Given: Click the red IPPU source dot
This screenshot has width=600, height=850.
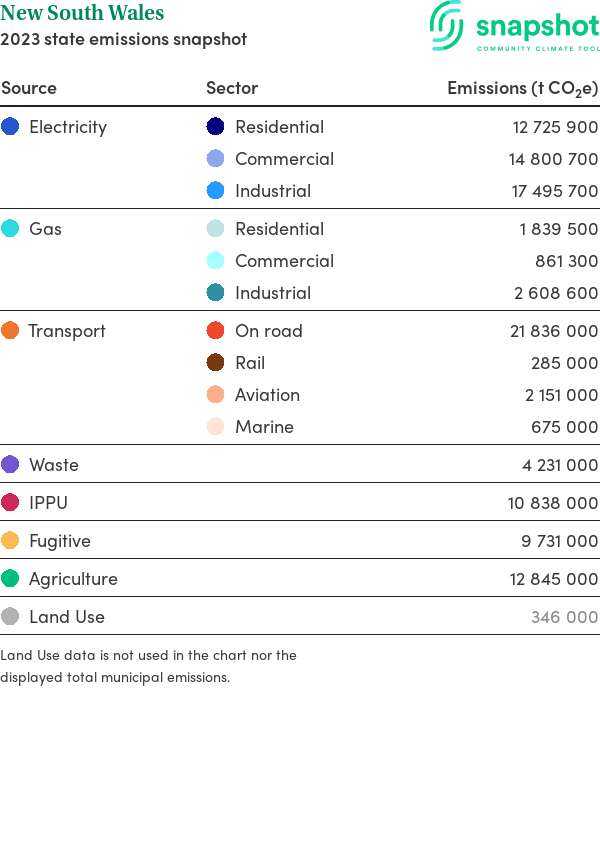Looking at the screenshot, I should [x=10, y=503].
